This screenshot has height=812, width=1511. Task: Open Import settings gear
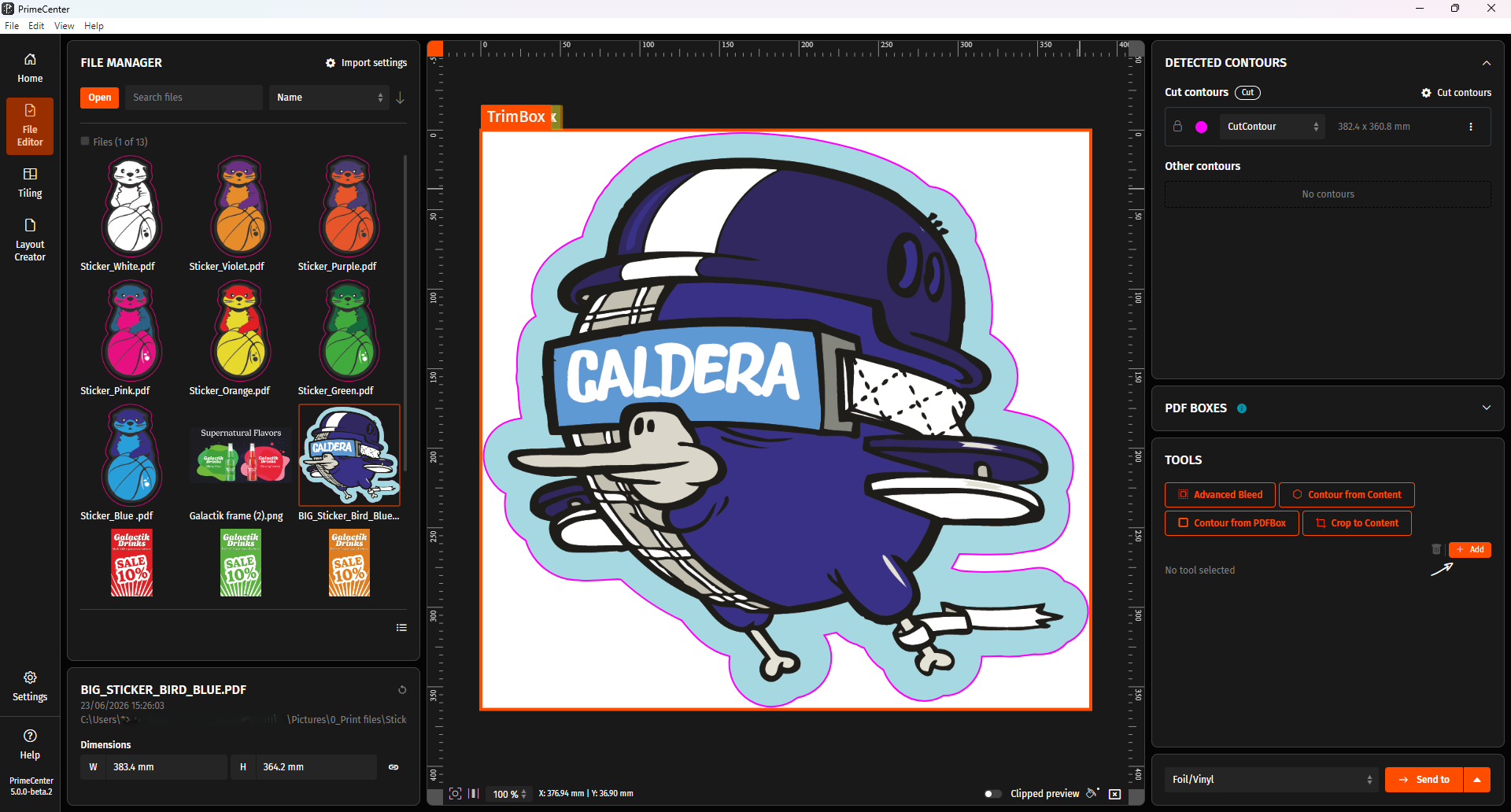tap(366, 63)
